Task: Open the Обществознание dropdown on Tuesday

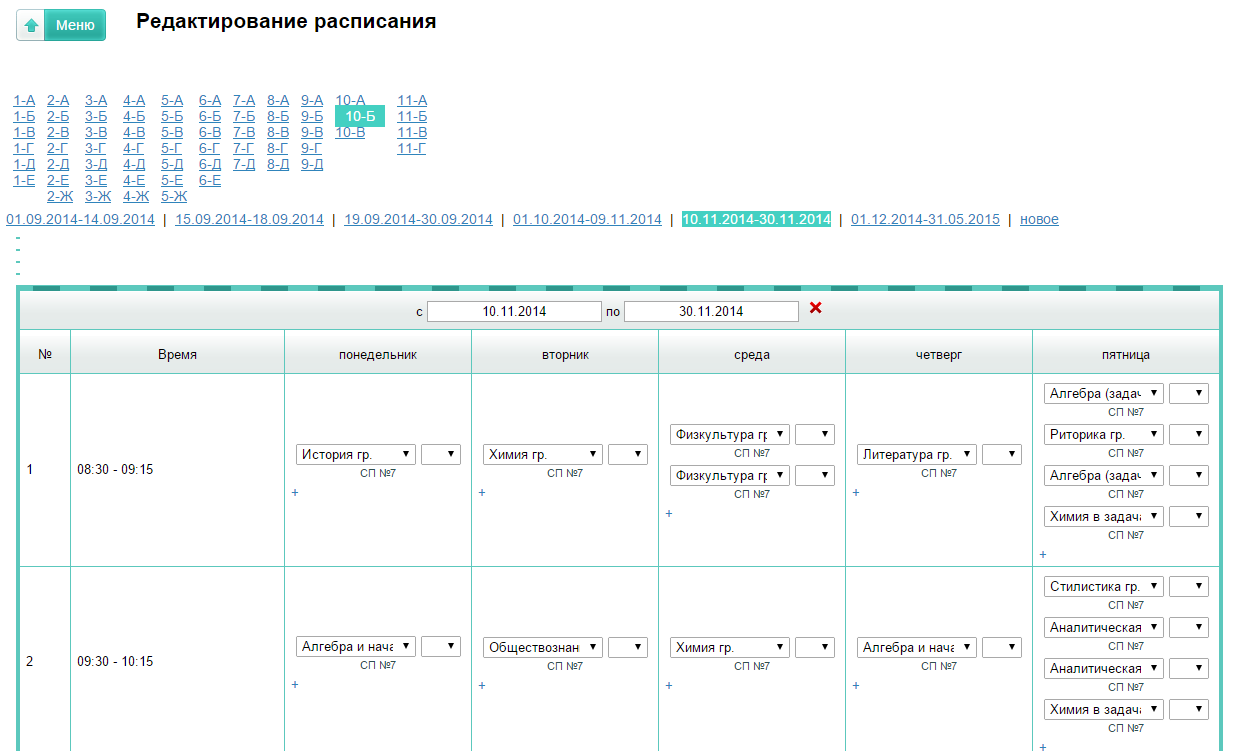Action: click(x=543, y=648)
